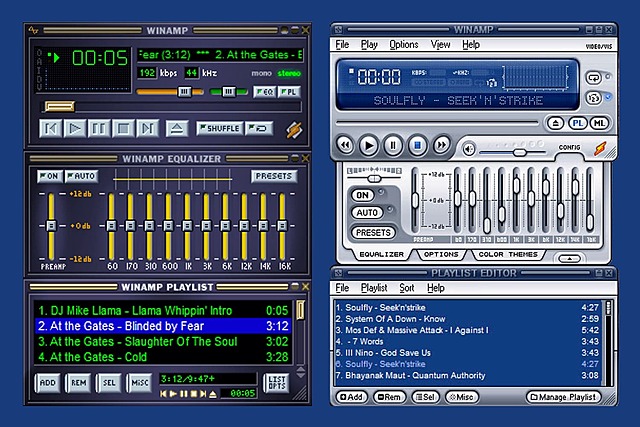
Task: Open Add menu in Playlist Editor
Action: pyautogui.click(x=351, y=397)
